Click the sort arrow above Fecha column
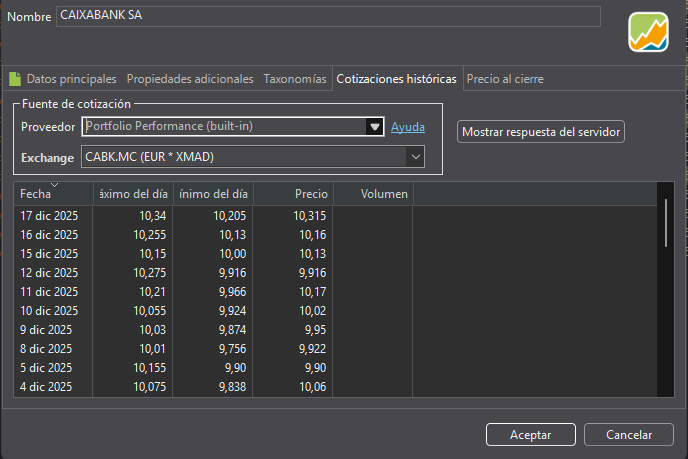Image resolution: width=688 pixels, height=459 pixels. [x=54, y=184]
